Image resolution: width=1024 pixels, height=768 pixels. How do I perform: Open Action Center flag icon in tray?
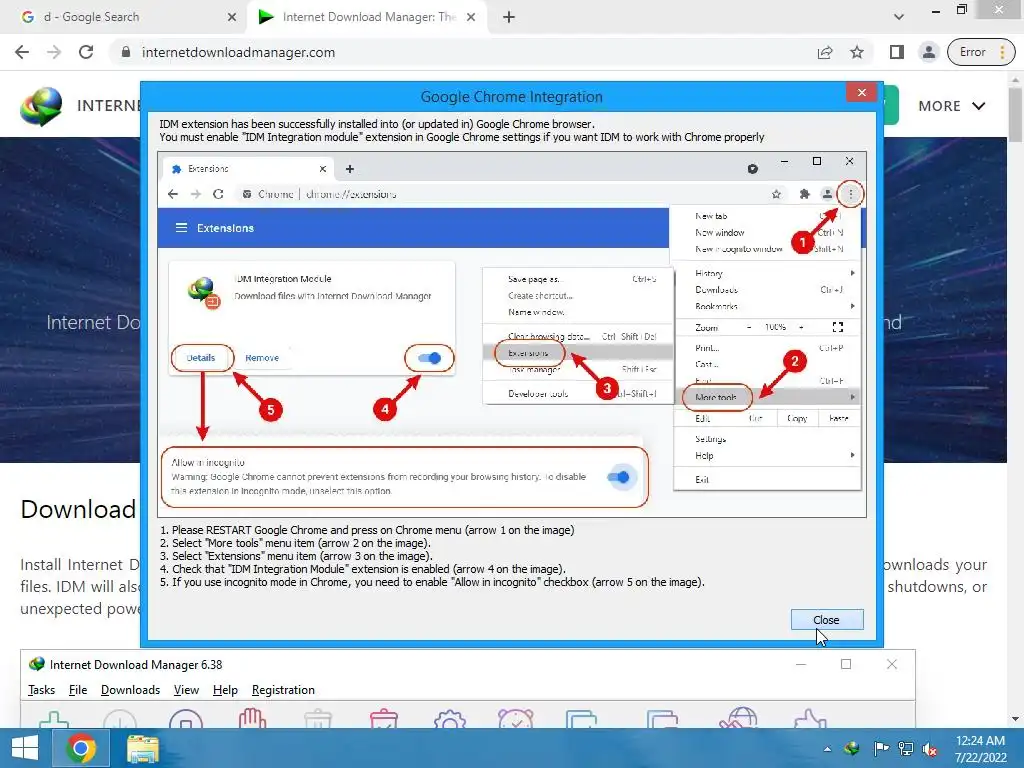coord(881,749)
